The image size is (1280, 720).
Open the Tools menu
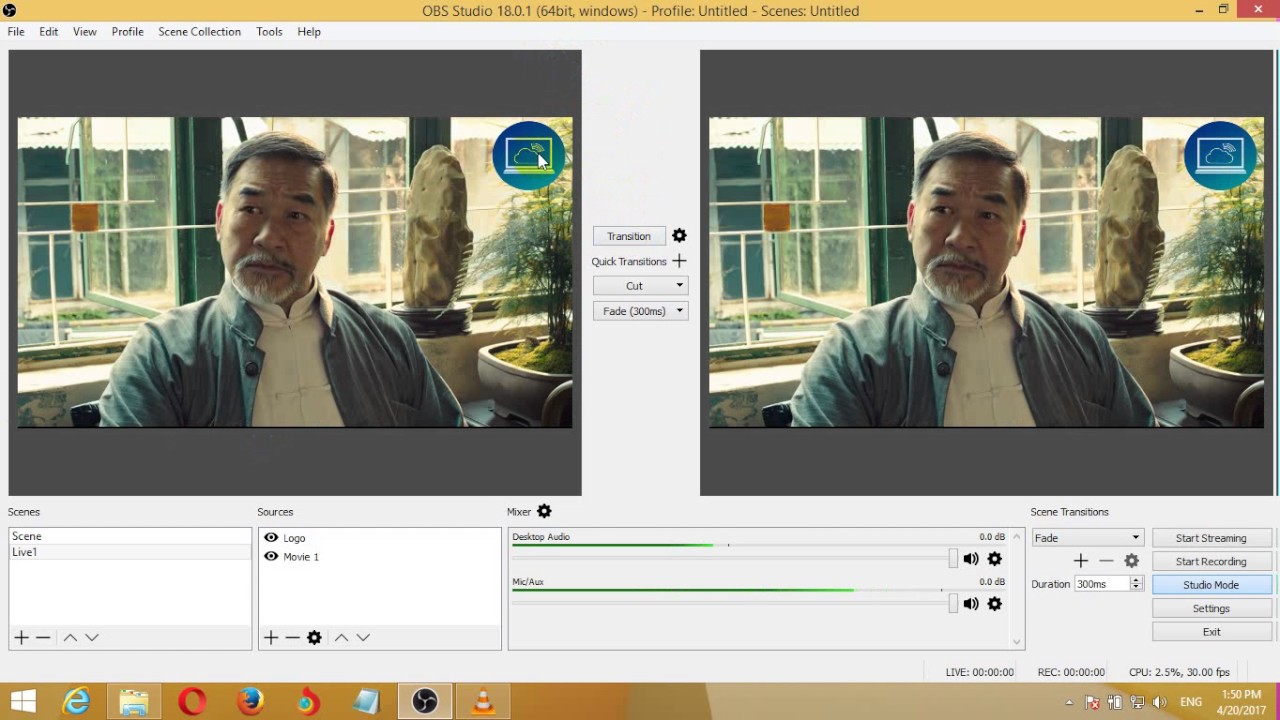coord(269,31)
